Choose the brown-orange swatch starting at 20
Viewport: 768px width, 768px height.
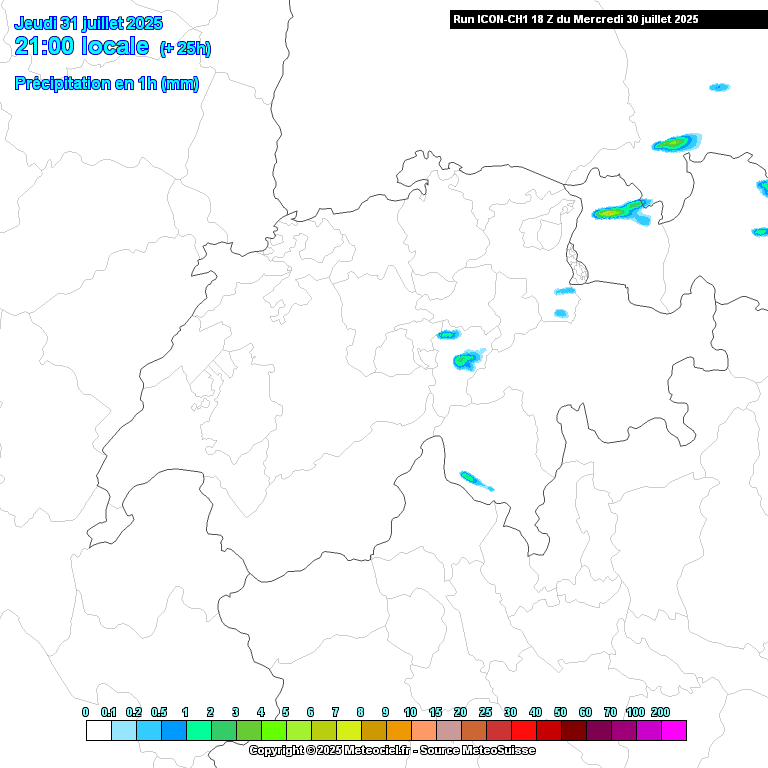pos(474,730)
